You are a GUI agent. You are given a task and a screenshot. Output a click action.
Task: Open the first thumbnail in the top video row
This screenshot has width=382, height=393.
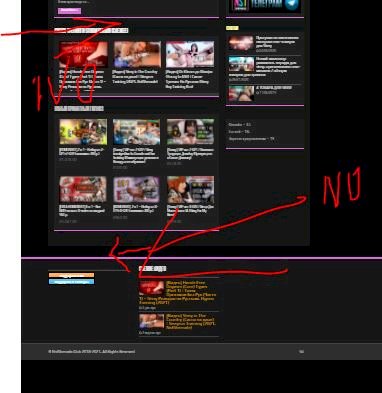click(83, 55)
